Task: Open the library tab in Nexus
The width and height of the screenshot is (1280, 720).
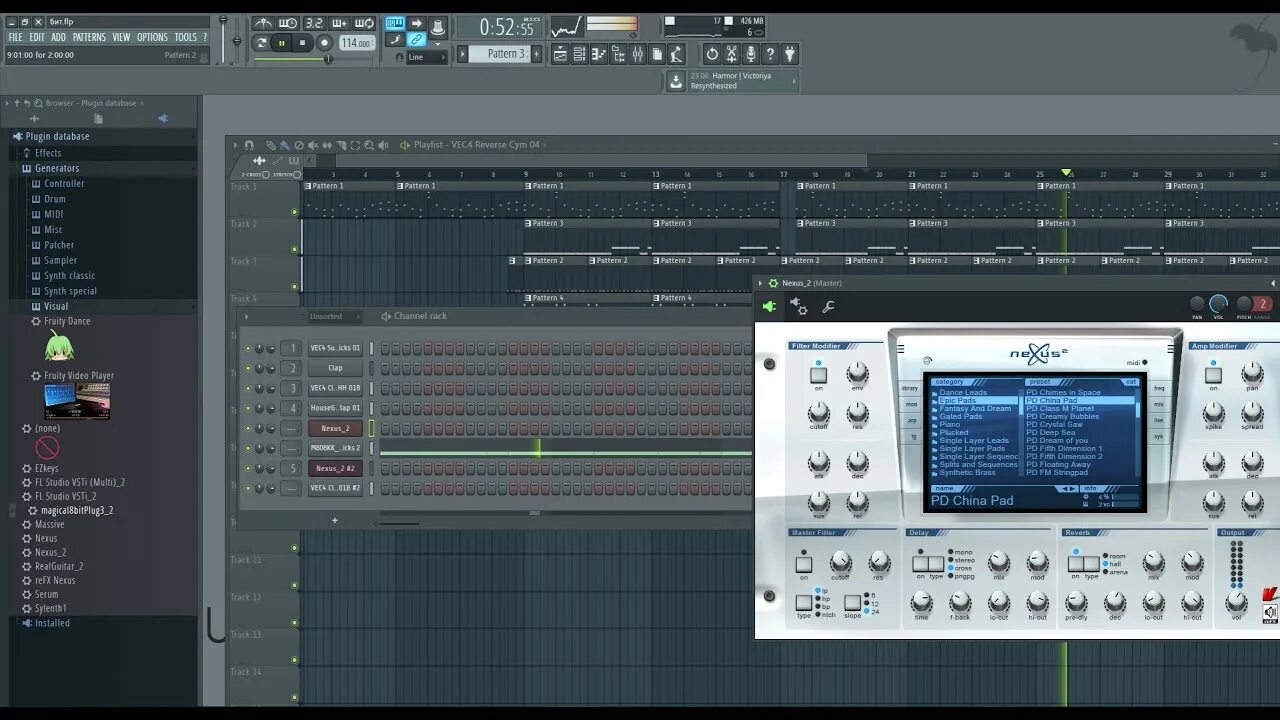Action: [x=910, y=388]
